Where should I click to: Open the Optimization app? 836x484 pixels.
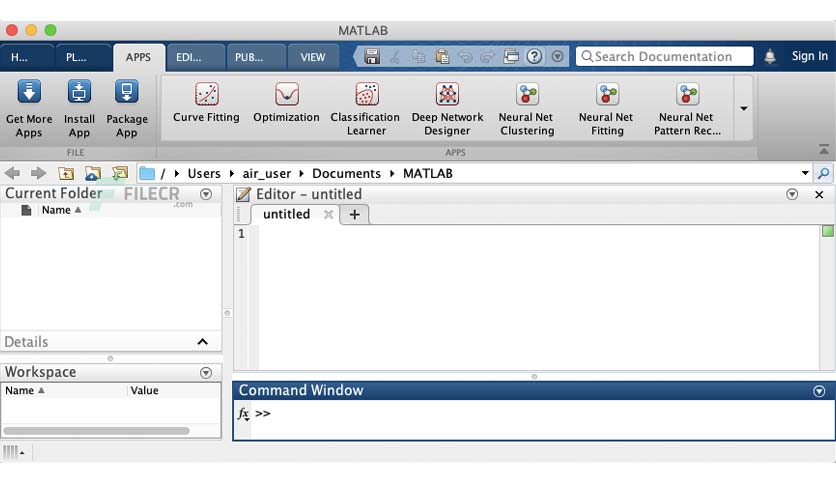[x=286, y=103]
